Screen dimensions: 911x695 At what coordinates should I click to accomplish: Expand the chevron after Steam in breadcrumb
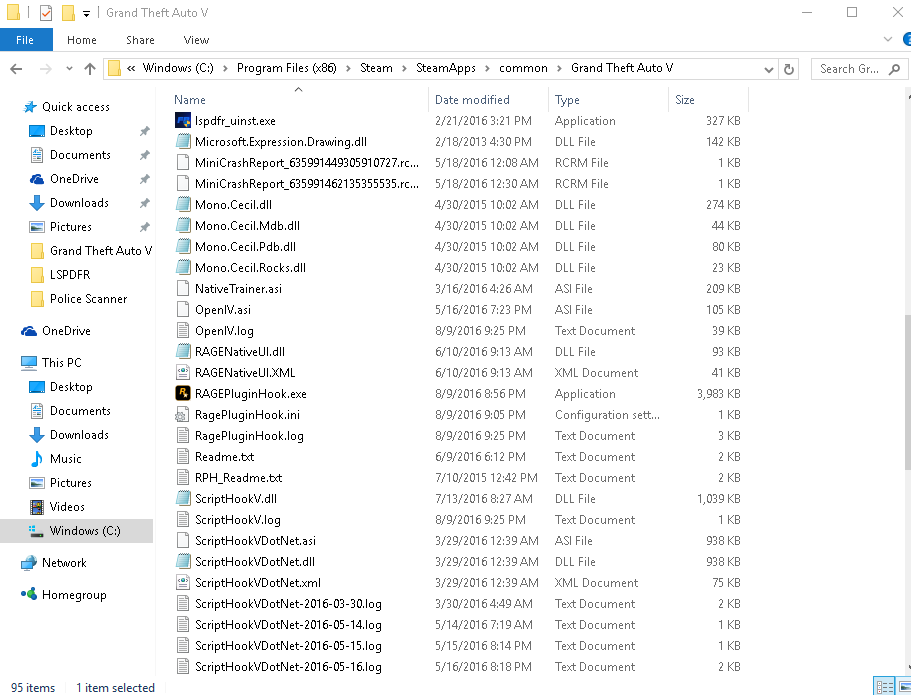click(404, 69)
